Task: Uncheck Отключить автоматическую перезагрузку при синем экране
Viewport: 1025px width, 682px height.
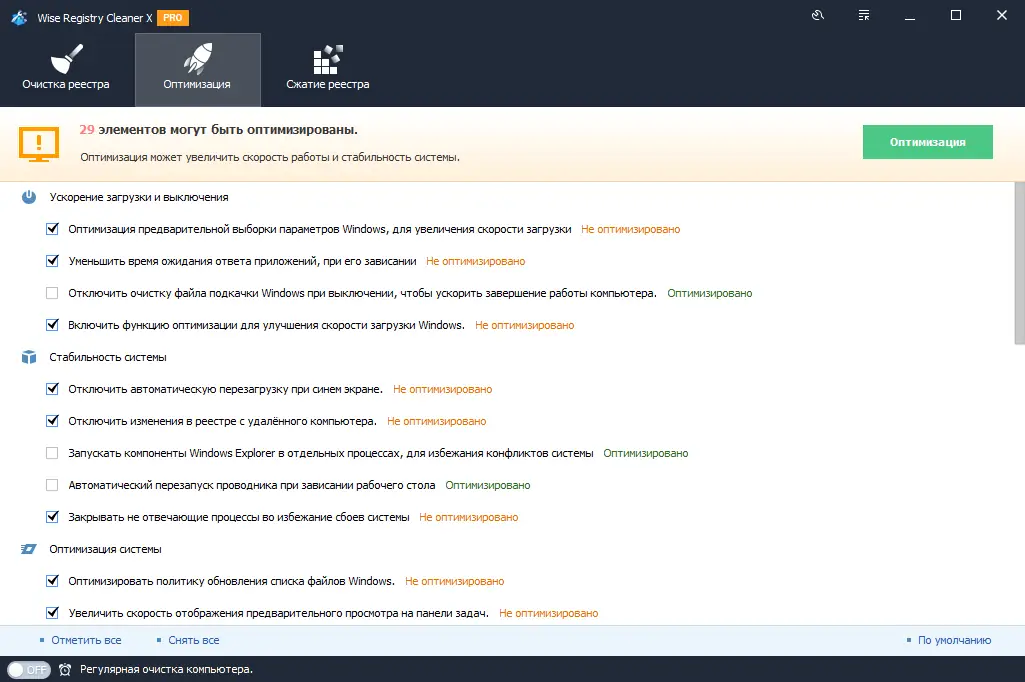Action: [x=52, y=389]
